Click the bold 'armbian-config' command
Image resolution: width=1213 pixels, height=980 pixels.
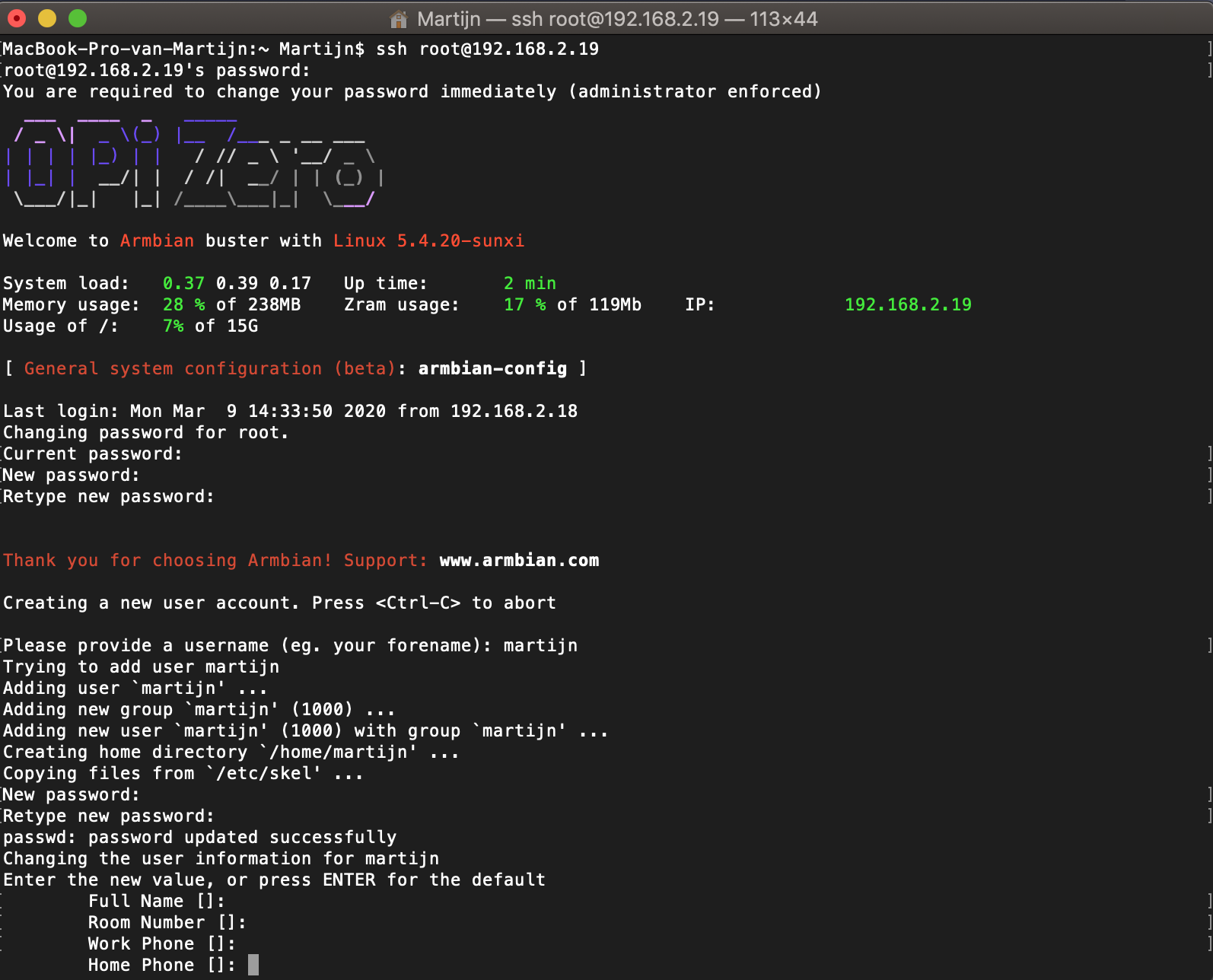492,368
